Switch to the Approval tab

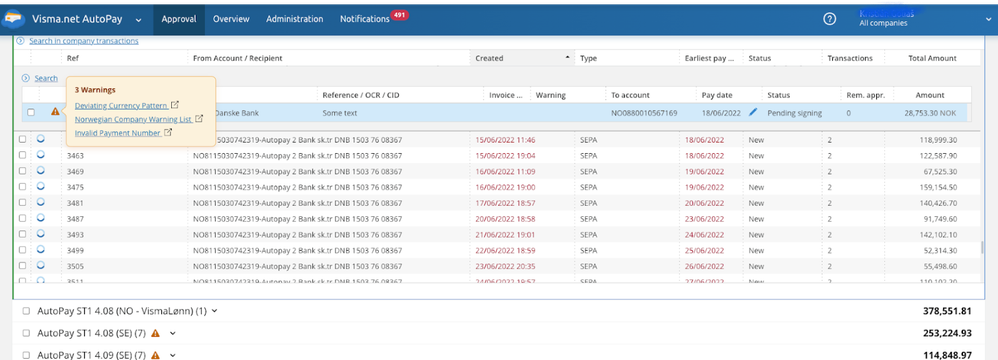pyautogui.click(x=179, y=19)
